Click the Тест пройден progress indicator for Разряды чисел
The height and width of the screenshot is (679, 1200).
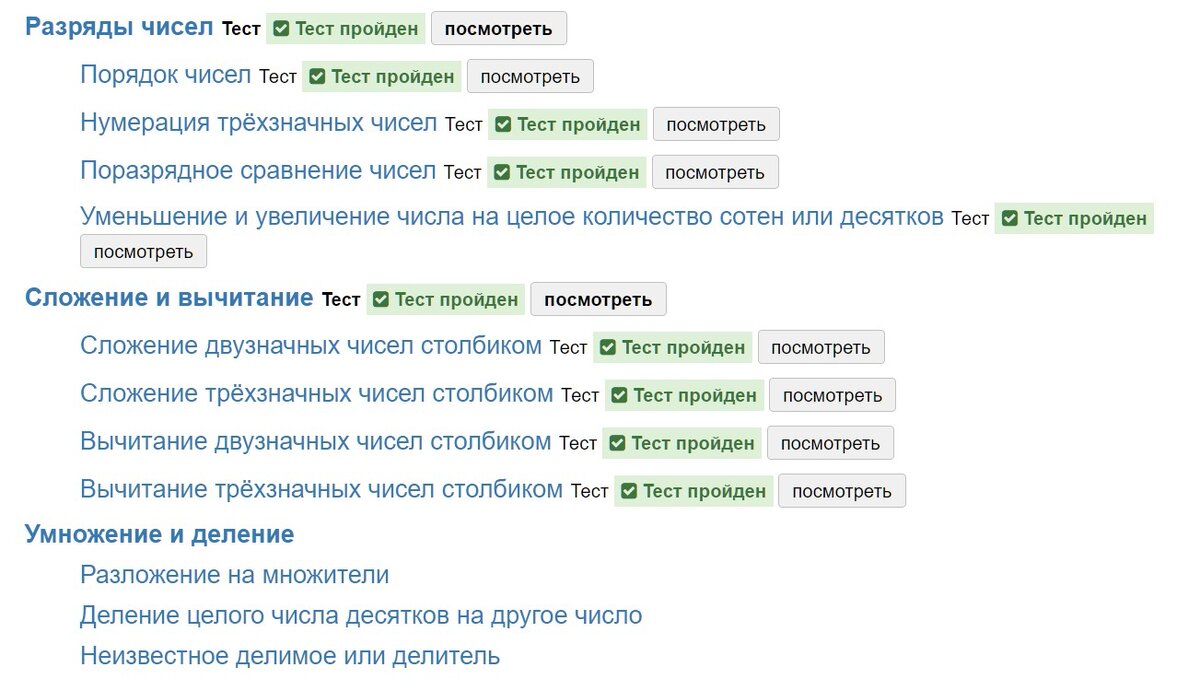click(x=345, y=28)
